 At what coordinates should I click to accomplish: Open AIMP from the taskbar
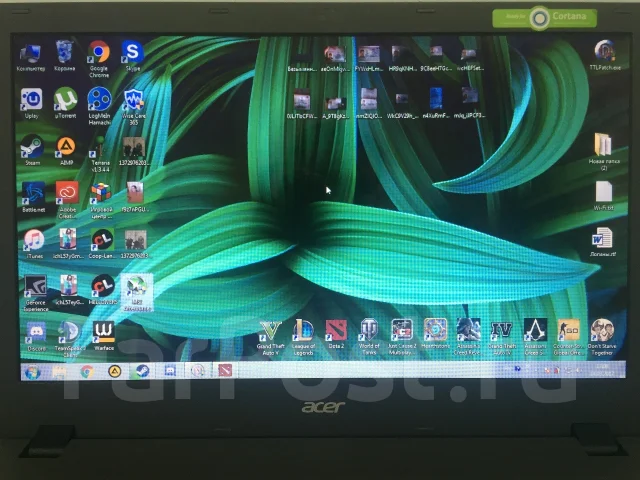pos(115,371)
